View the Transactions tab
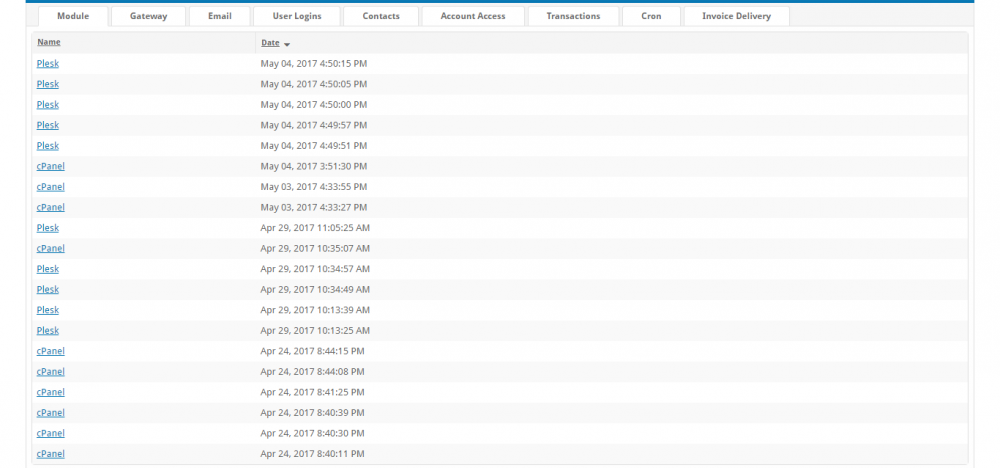This screenshot has width=1000, height=468. pos(573,16)
